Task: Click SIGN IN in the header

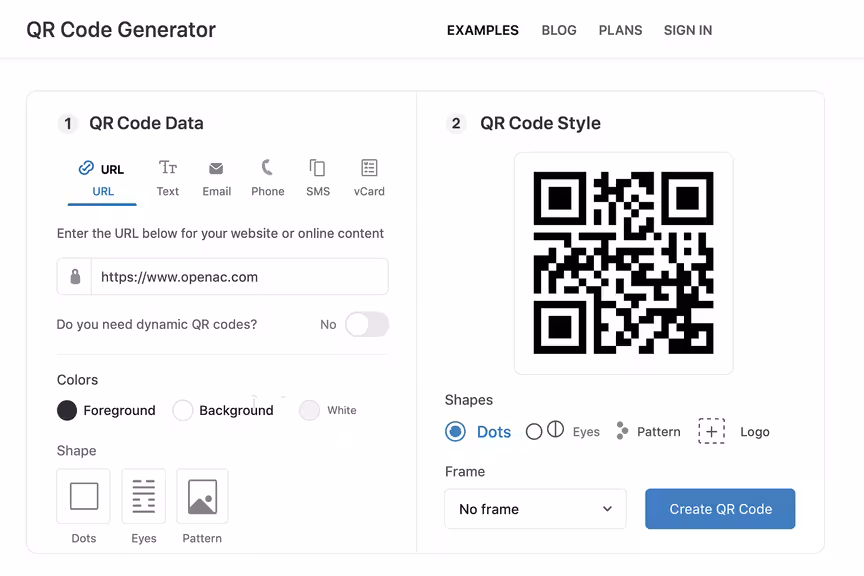Action: [x=688, y=30]
